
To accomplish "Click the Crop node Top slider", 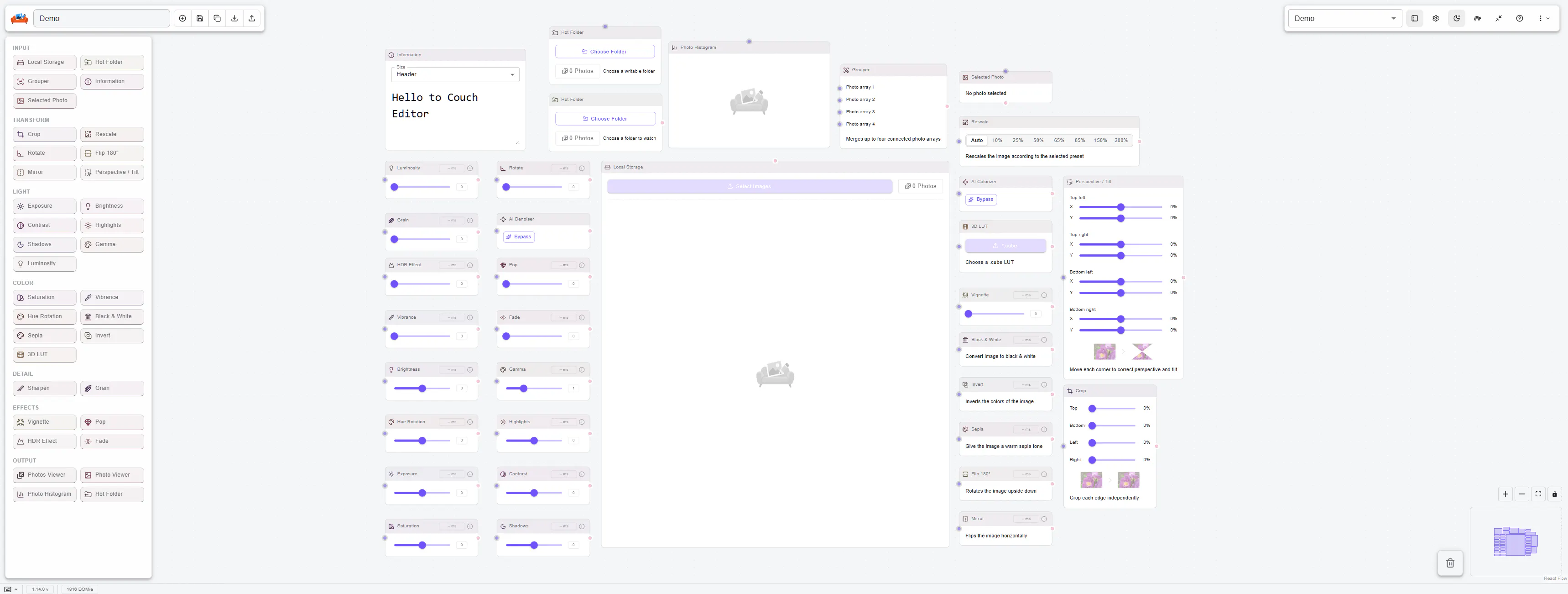I will (x=1113, y=408).
